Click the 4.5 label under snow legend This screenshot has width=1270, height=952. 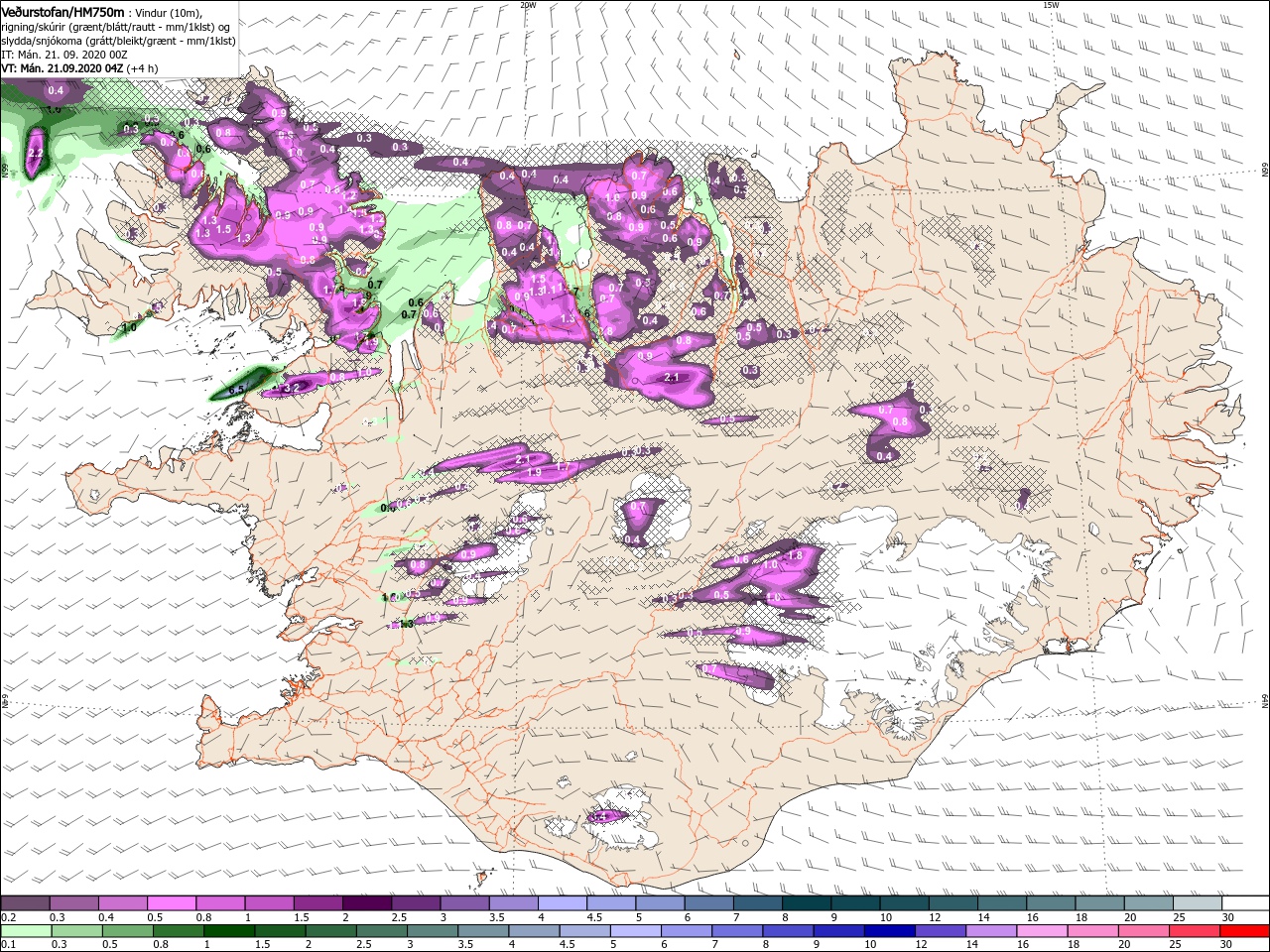(x=594, y=917)
